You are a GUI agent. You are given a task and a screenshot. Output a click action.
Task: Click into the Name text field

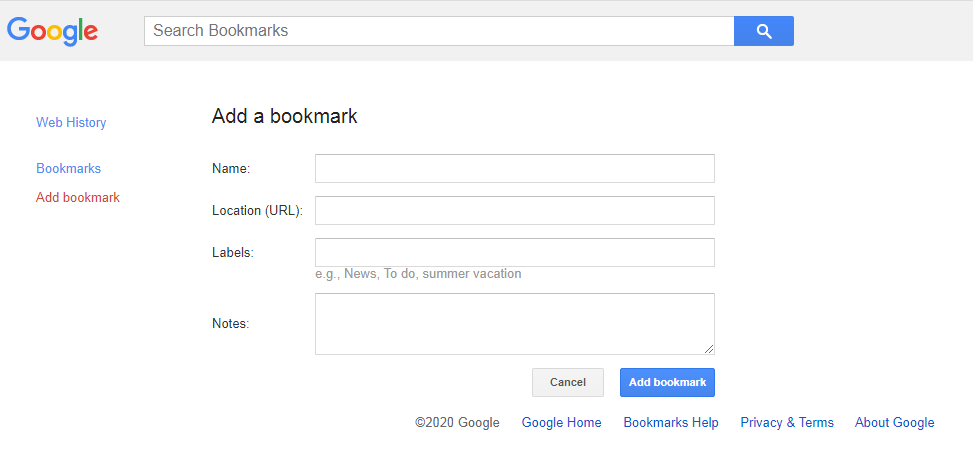tap(514, 169)
